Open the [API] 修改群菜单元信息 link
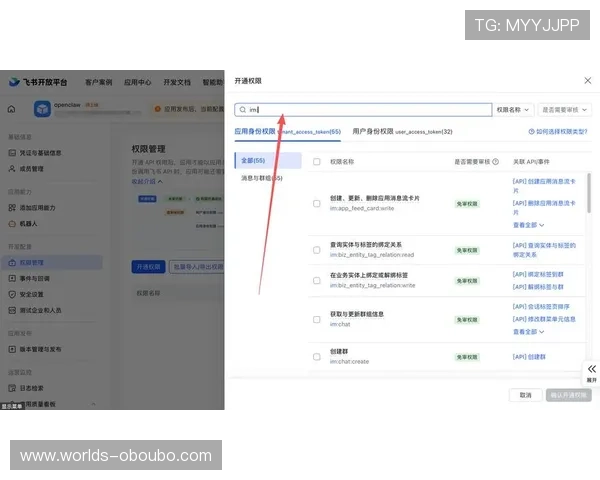 pos(544,319)
